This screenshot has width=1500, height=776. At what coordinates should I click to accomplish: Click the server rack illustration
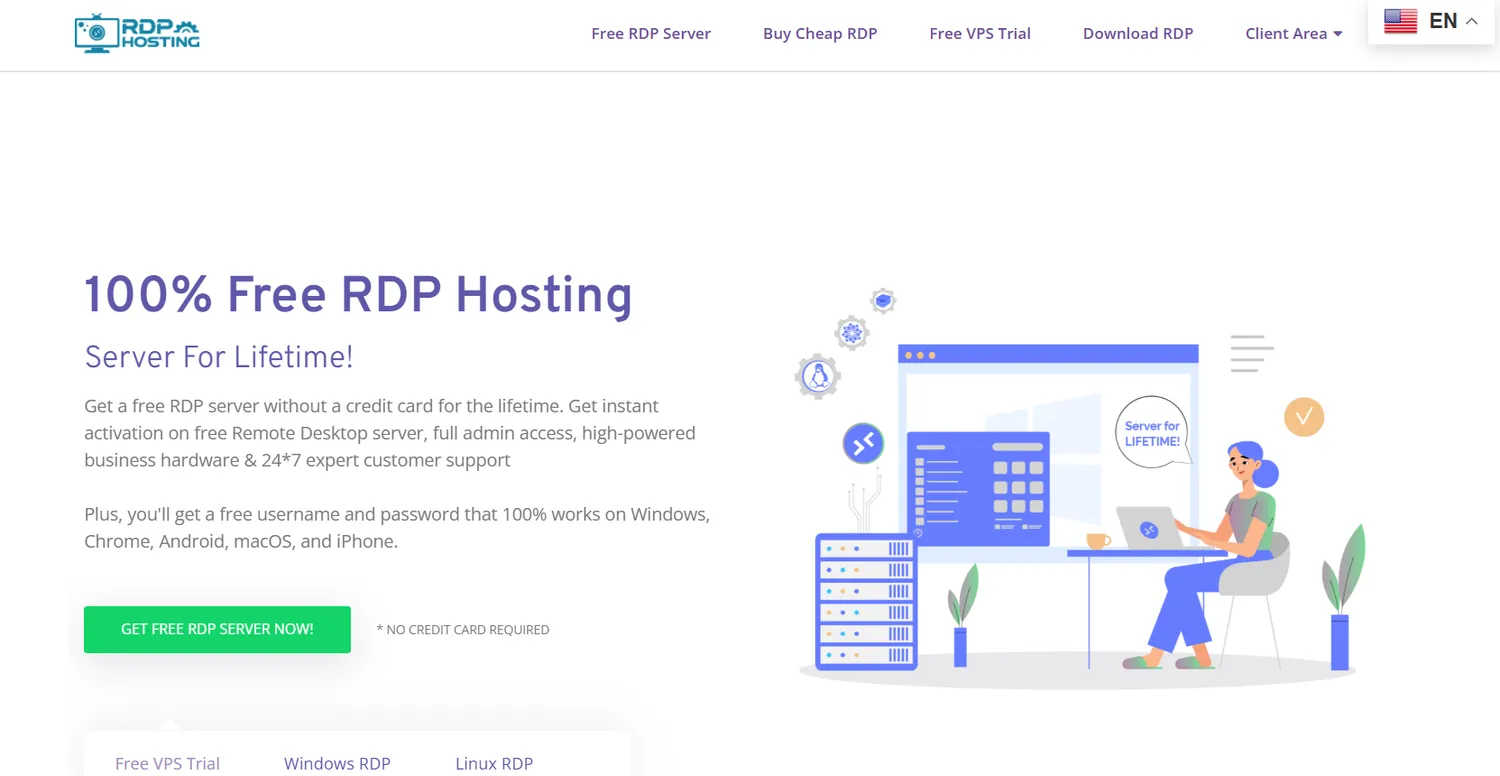tap(867, 602)
